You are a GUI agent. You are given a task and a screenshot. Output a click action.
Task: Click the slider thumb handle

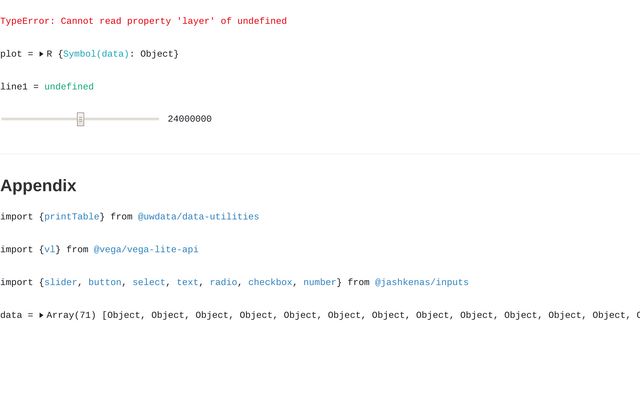click(x=80, y=119)
